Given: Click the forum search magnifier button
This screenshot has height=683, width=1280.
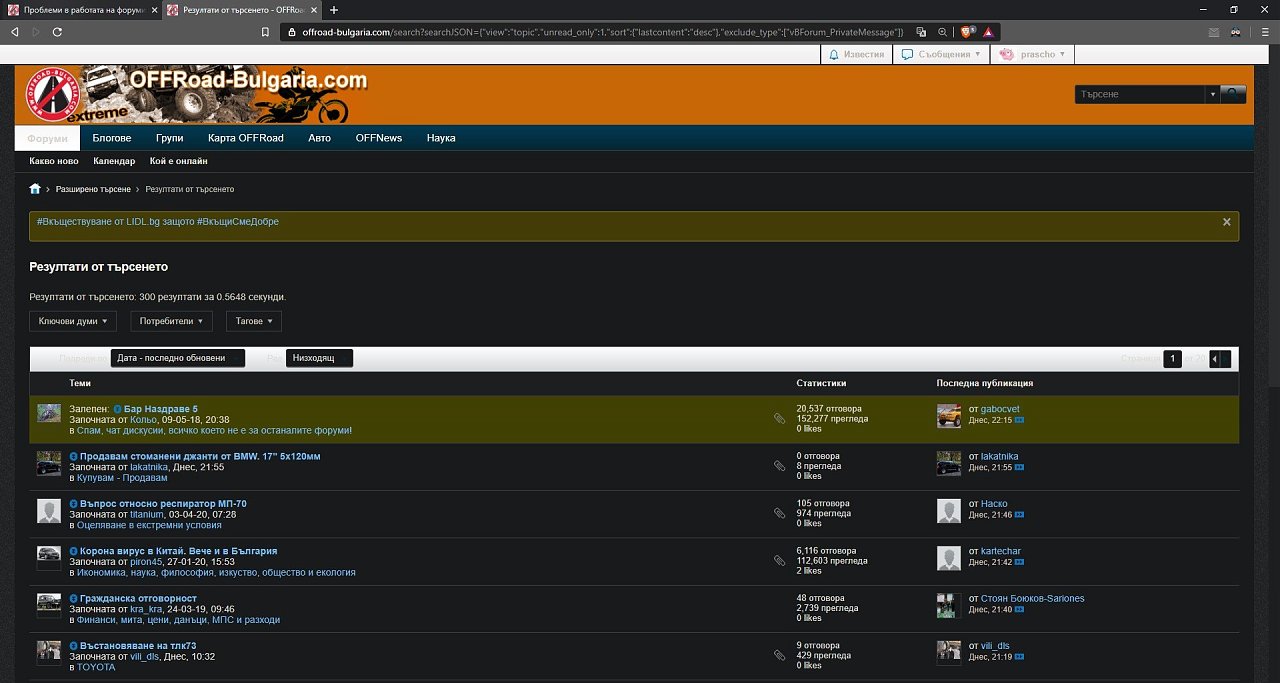Looking at the screenshot, I should (x=1234, y=94).
